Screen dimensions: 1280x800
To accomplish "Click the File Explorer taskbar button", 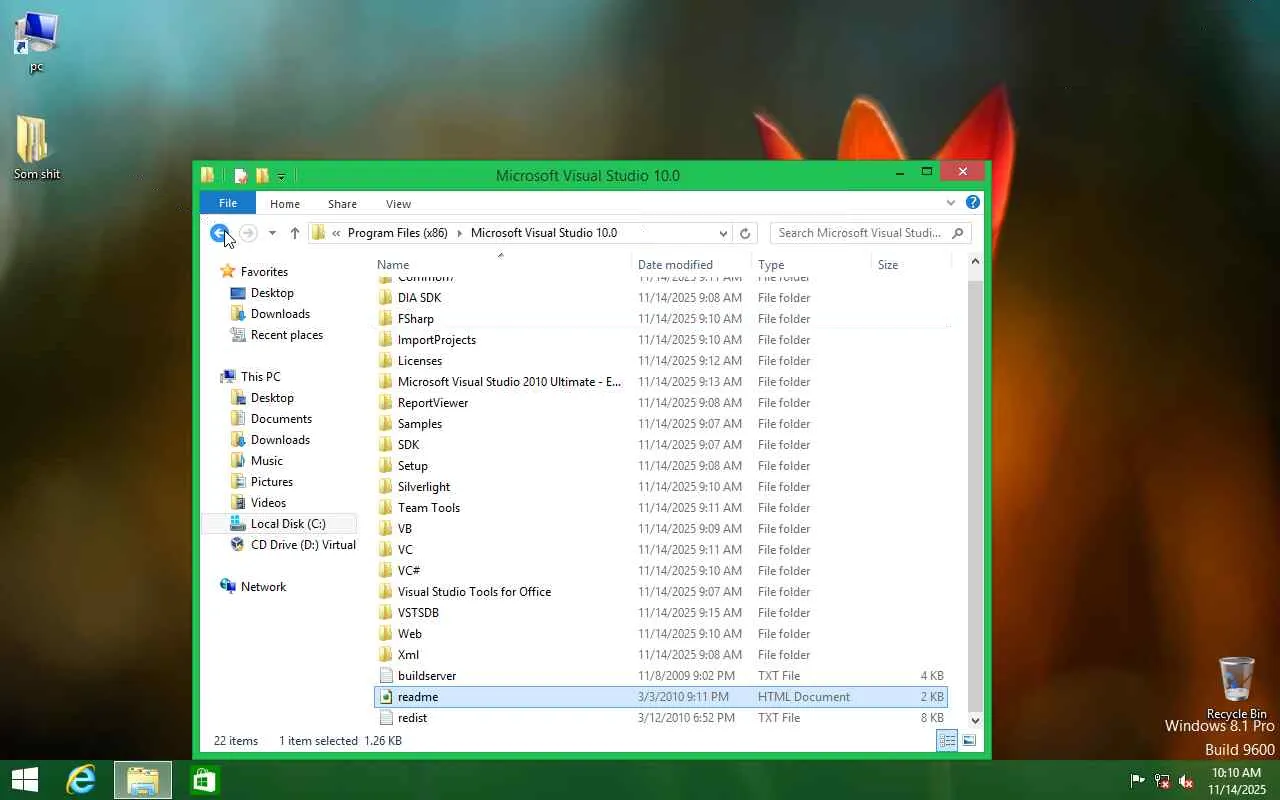I will pyautogui.click(x=143, y=780).
